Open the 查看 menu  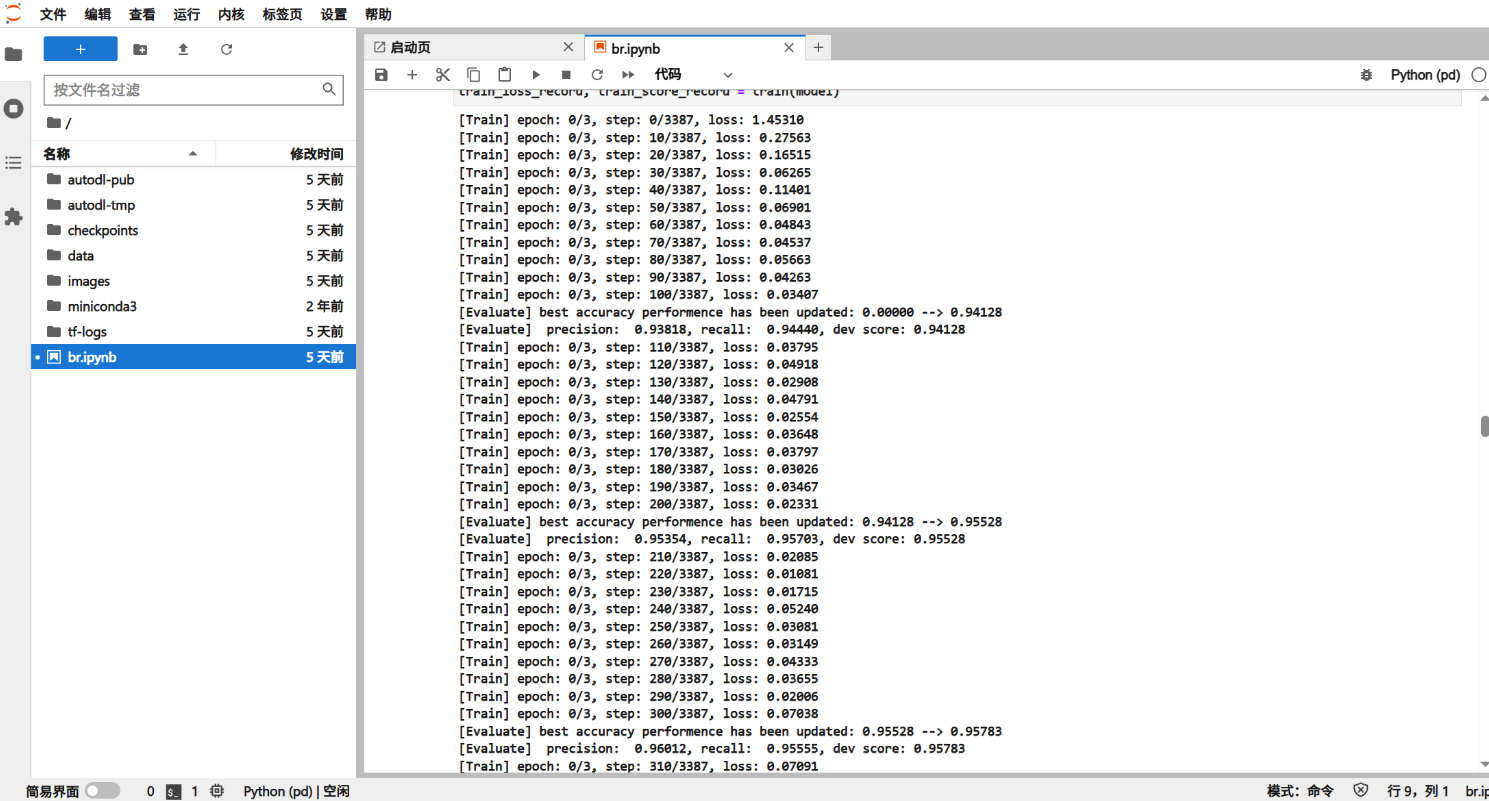[x=142, y=14]
